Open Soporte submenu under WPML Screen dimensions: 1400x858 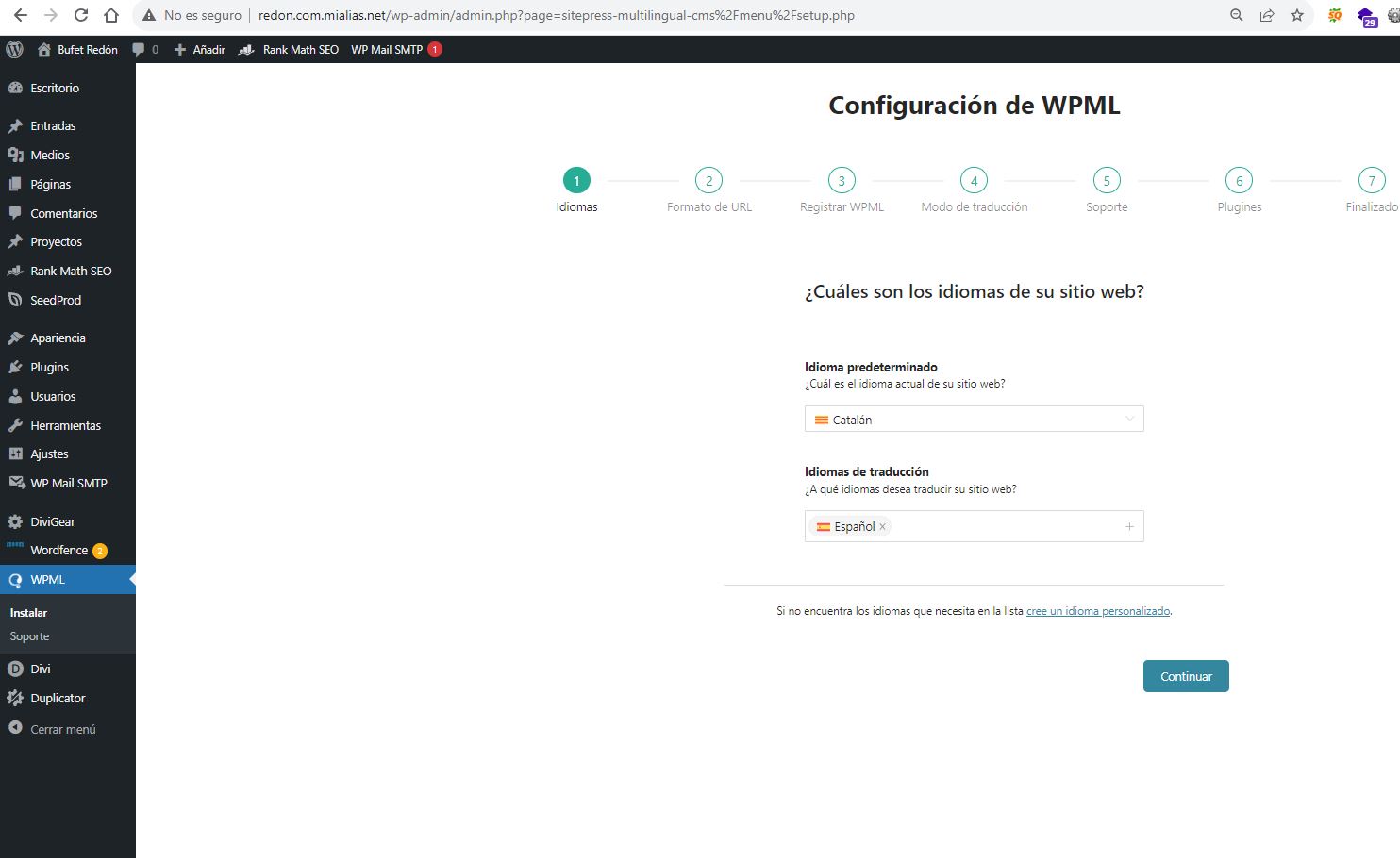click(x=29, y=636)
